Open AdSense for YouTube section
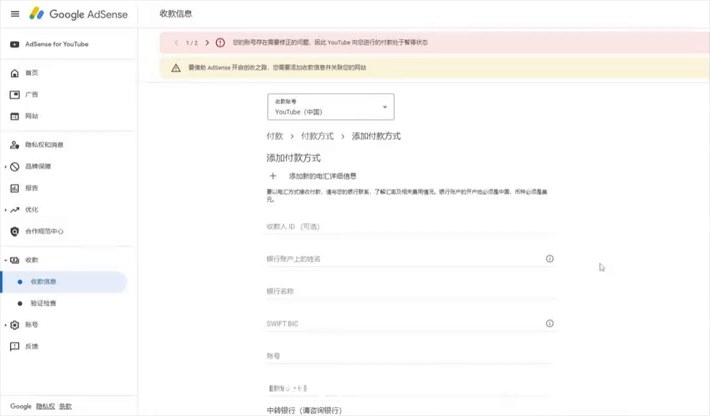This screenshot has width=710, height=416. coord(57,44)
